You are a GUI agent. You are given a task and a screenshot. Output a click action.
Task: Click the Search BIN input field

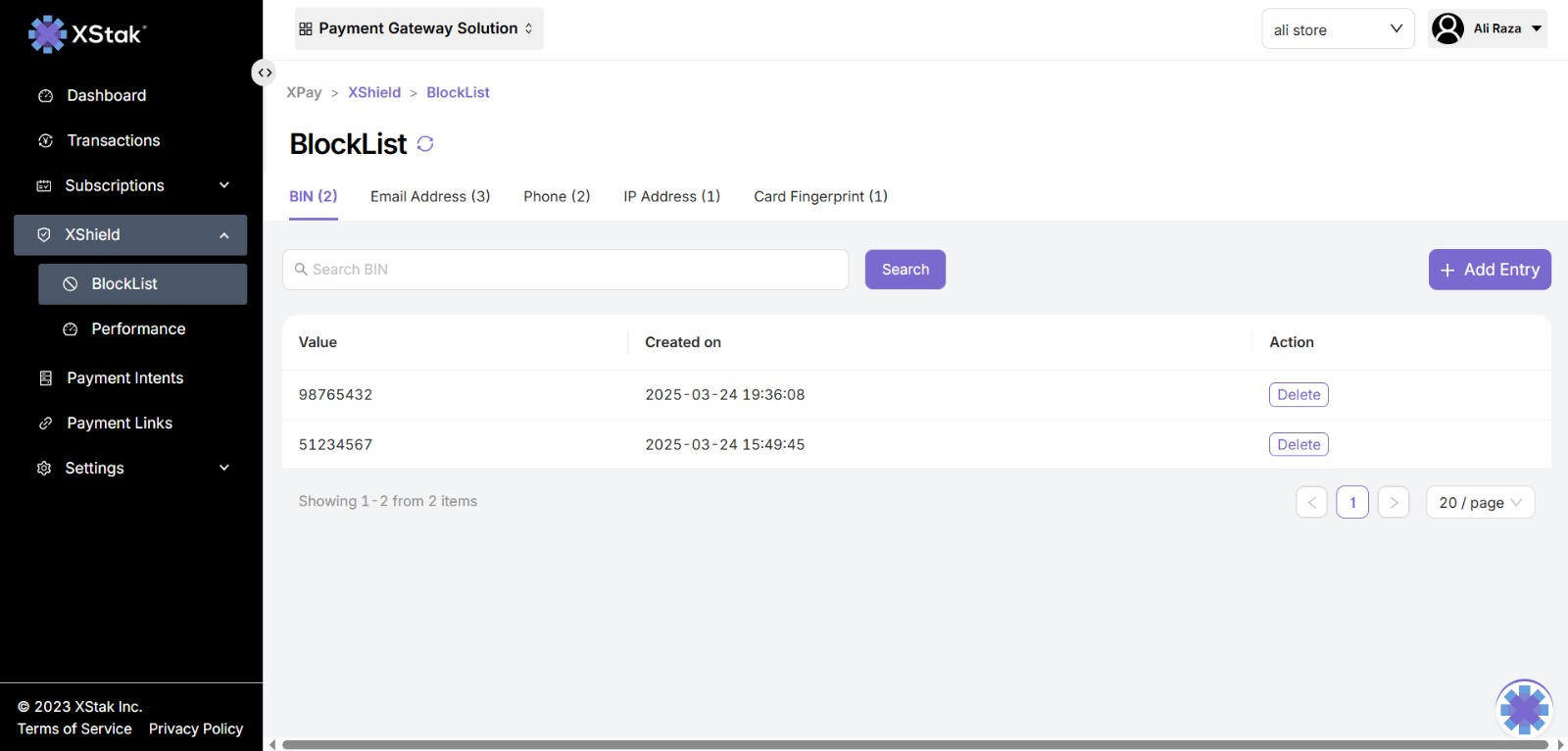(565, 270)
